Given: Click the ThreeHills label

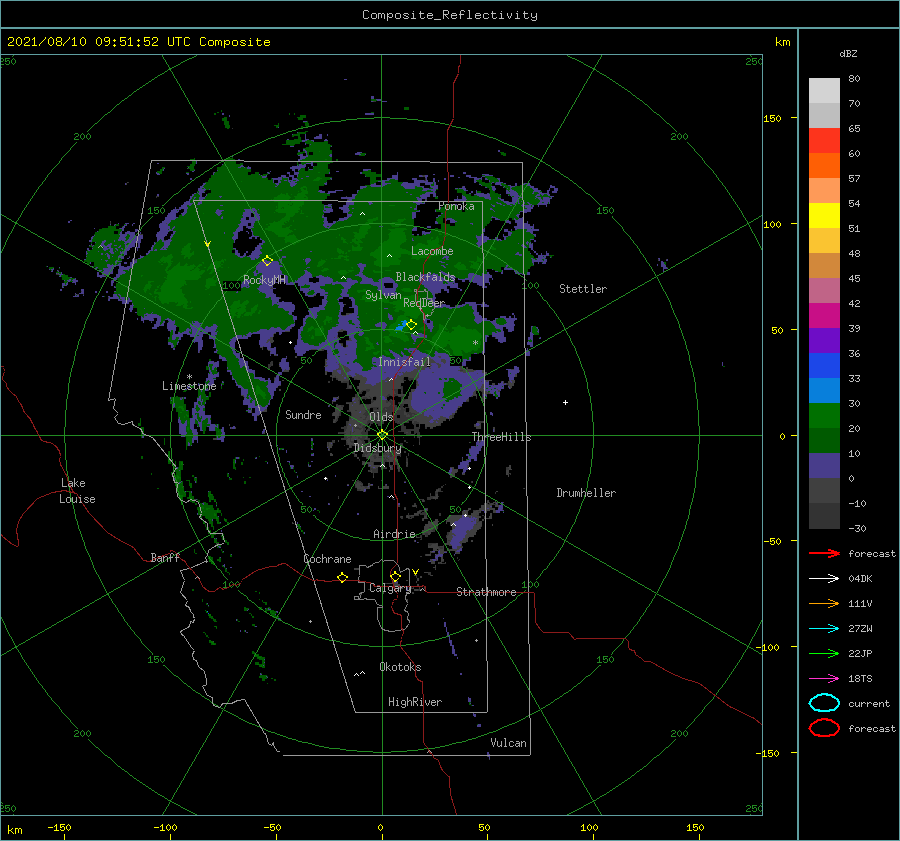Looking at the screenshot, I should point(502,437).
